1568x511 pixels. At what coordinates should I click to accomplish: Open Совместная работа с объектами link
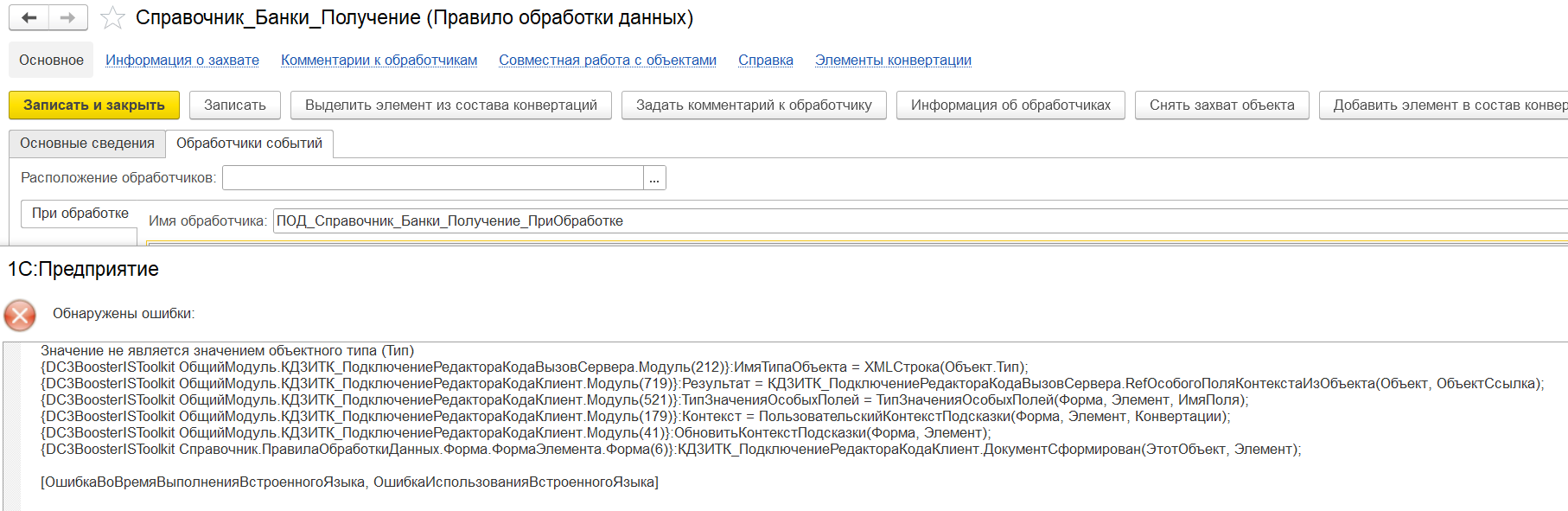pos(608,61)
